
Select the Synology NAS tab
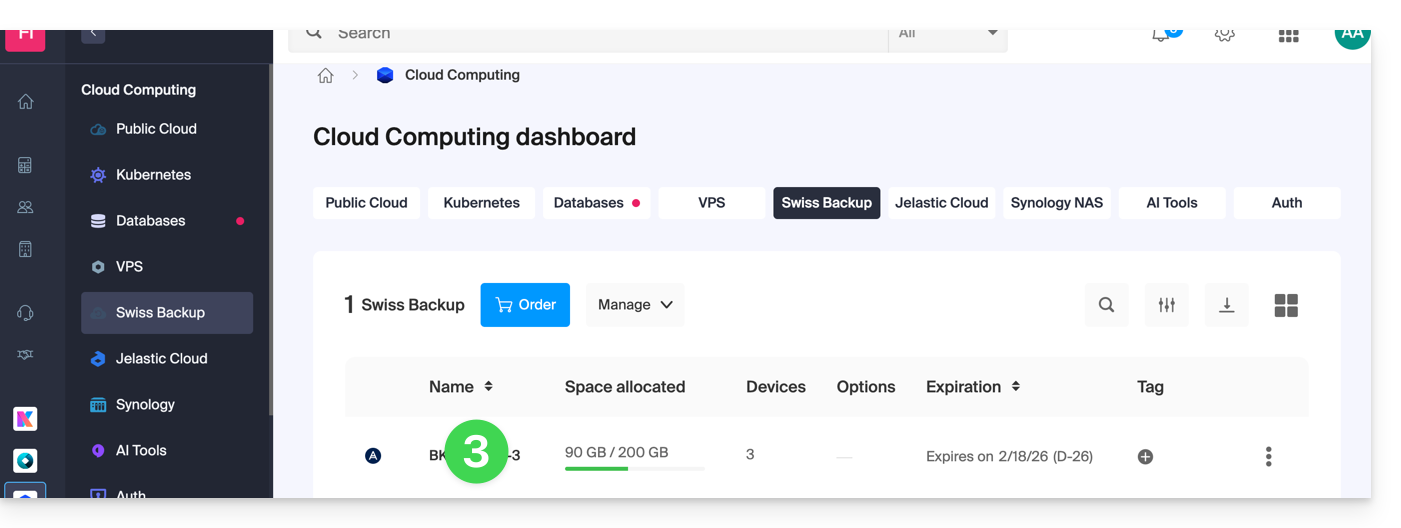1056,203
